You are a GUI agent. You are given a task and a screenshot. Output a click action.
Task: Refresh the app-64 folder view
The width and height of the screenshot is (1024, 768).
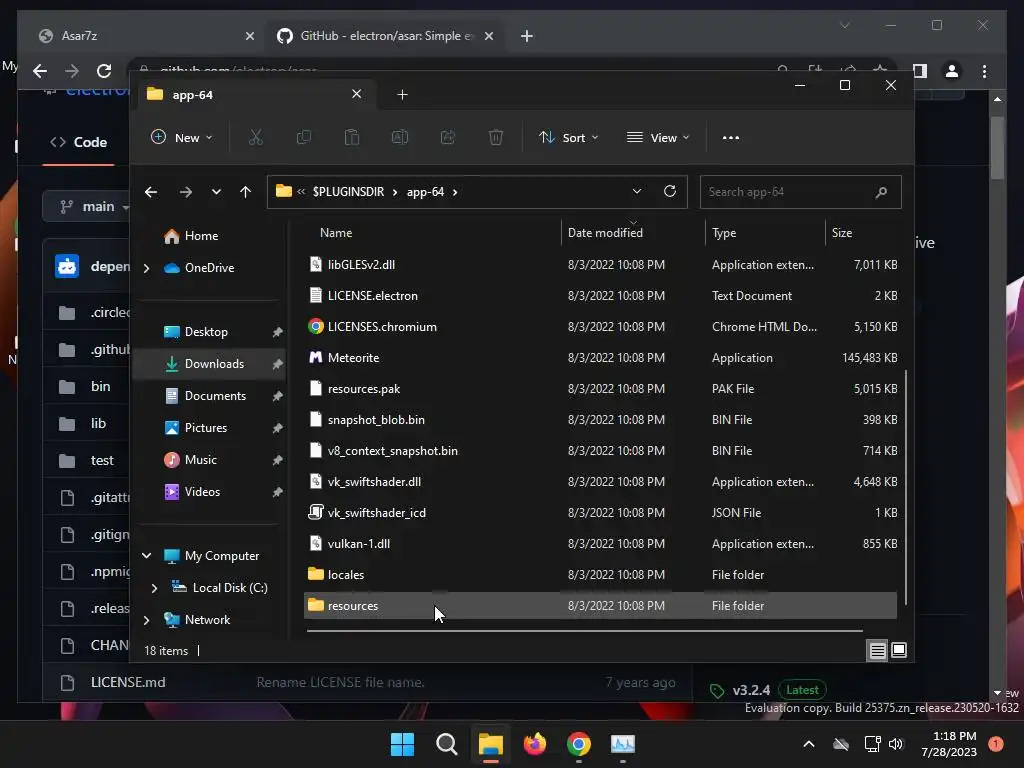tap(669, 191)
